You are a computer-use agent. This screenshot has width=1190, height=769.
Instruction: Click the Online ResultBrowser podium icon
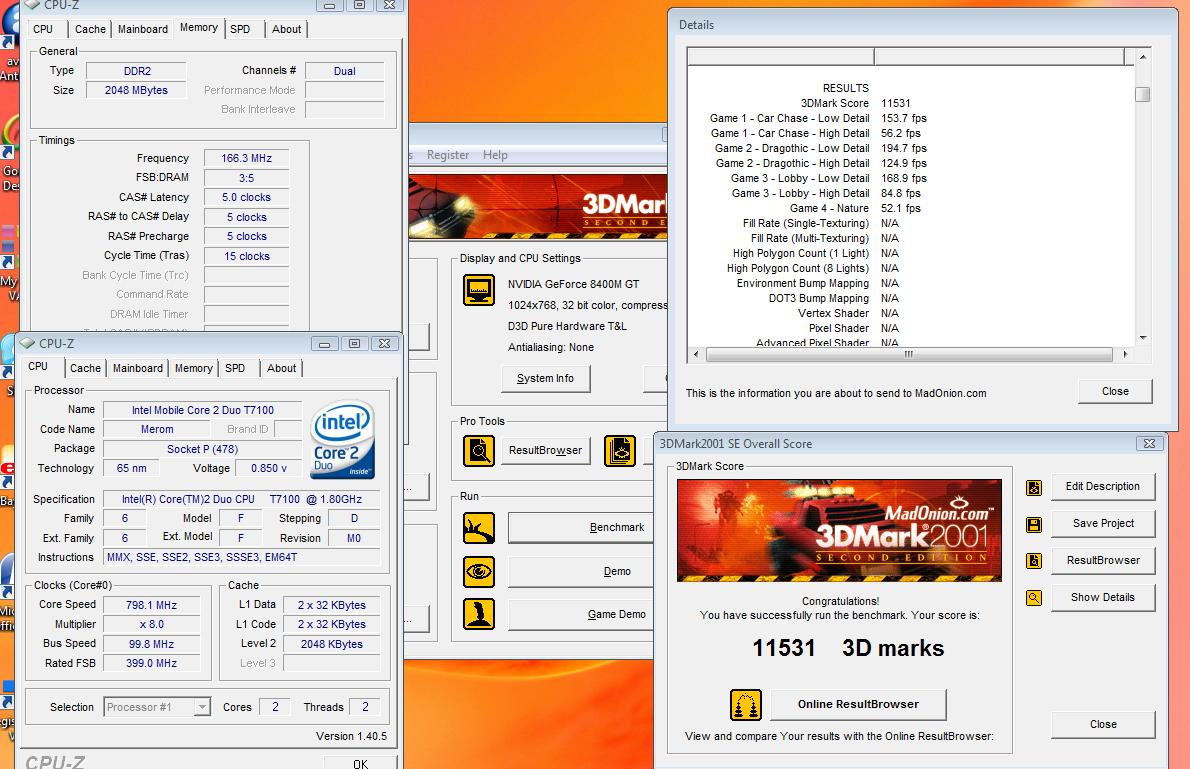[x=746, y=704]
